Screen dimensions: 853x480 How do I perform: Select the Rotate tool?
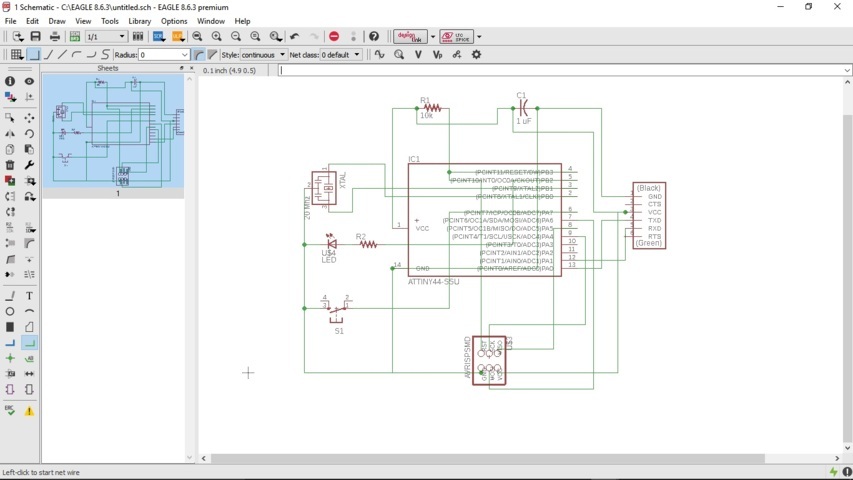click(x=29, y=133)
